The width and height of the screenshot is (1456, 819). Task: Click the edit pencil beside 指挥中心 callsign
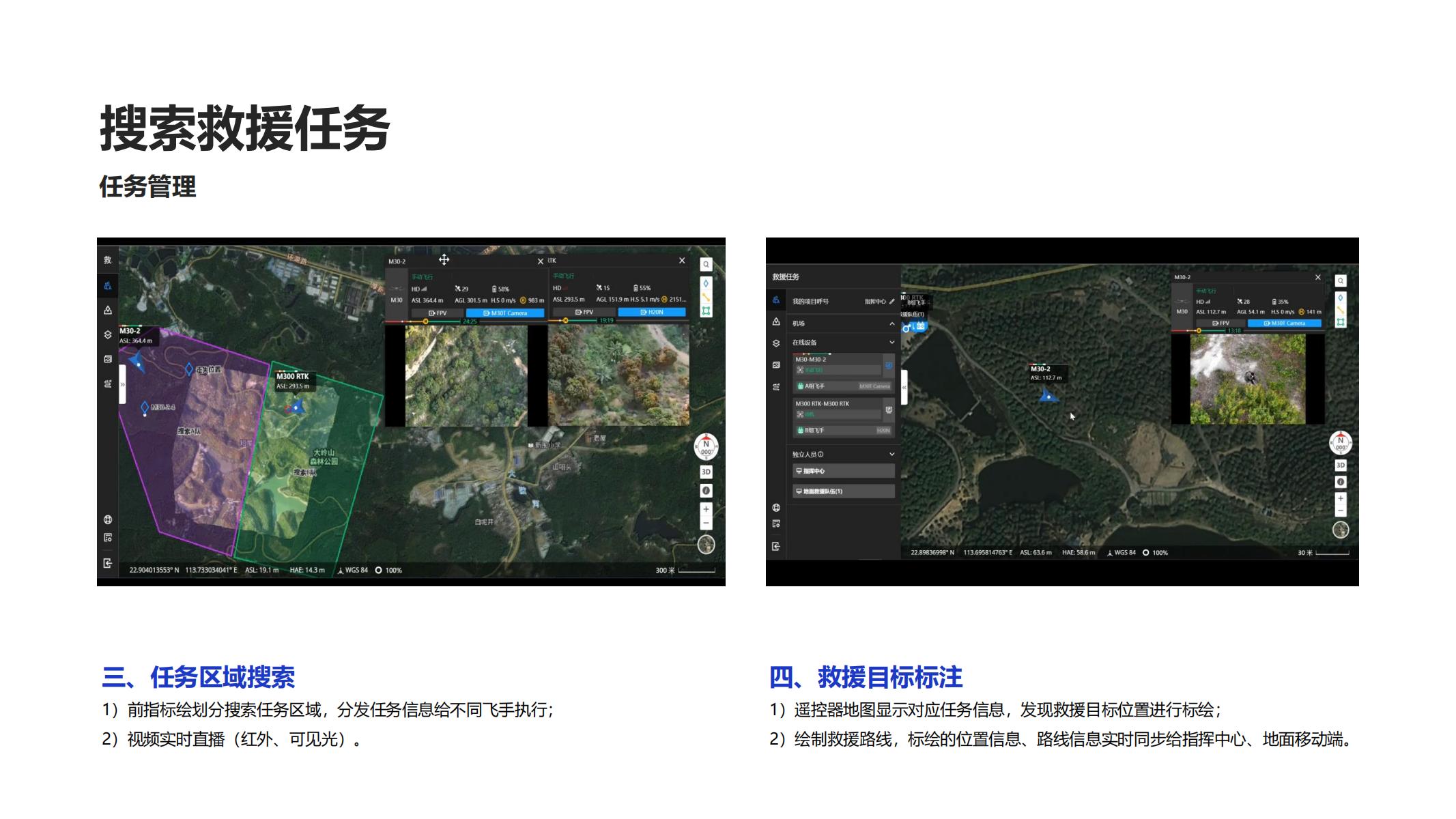[x=891, y=301]
